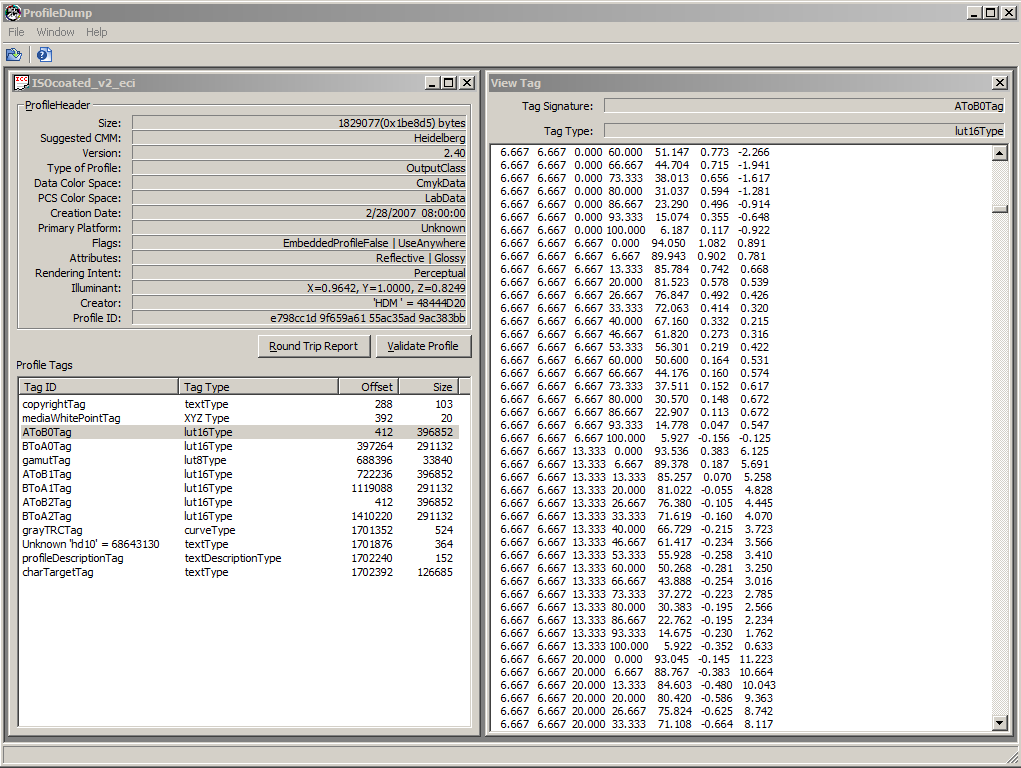Screen dimensions: 1021x768
Task: Click the Round Trip Report button
Action: [313, 346]
